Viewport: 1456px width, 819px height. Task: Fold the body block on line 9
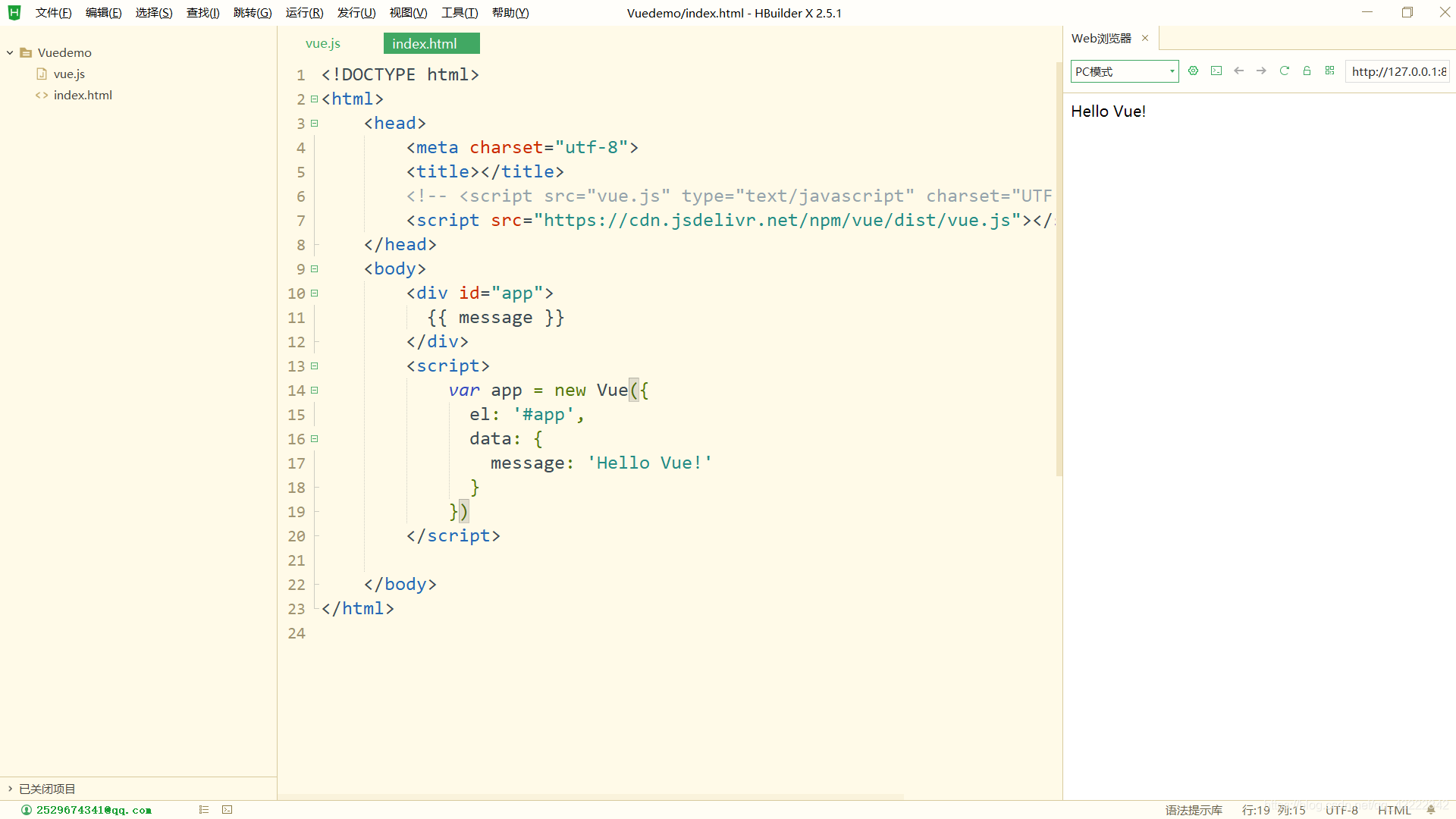(x=314, y=269)
